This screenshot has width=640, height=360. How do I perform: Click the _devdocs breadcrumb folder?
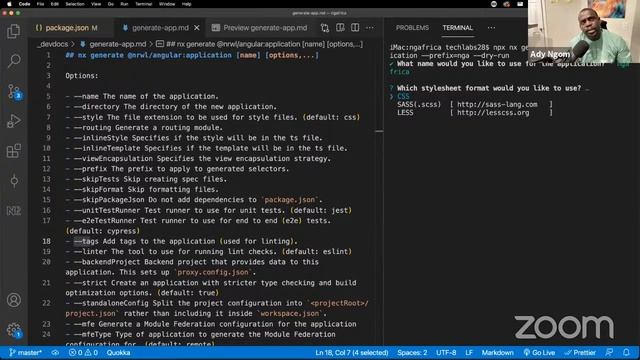(x=53, y=44)
